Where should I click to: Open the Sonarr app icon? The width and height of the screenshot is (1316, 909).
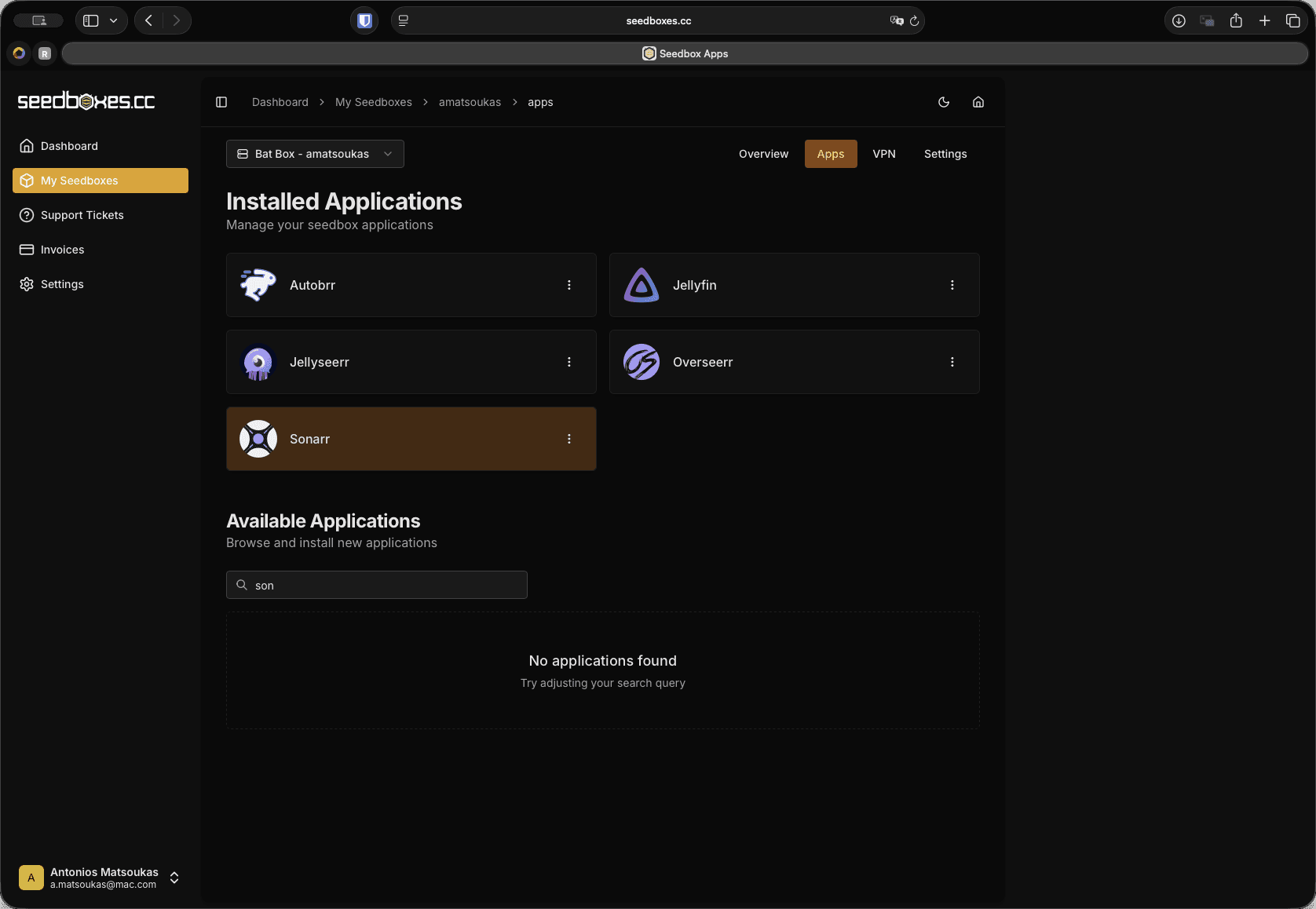pyautogui.click(x=258, y=439)
